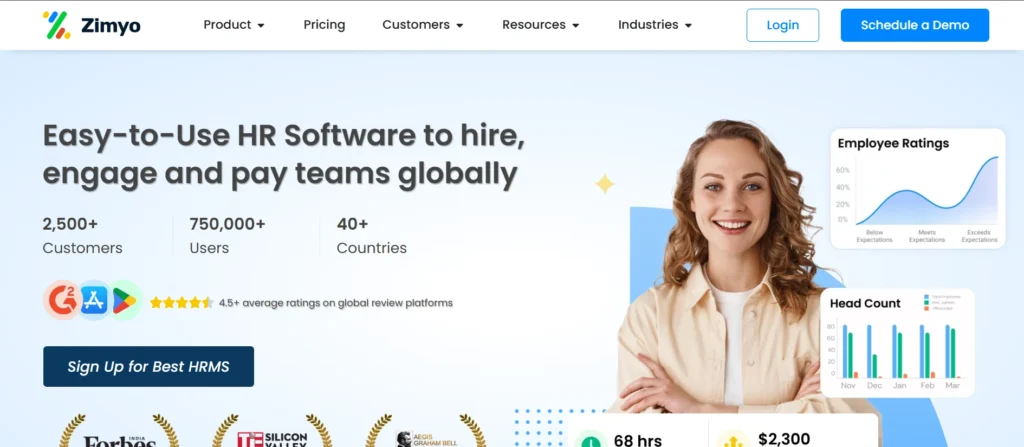Viewport: 1024px width, 447px height.
Task: Expand the Customers dropdown menu
Action: coord(422,25)
